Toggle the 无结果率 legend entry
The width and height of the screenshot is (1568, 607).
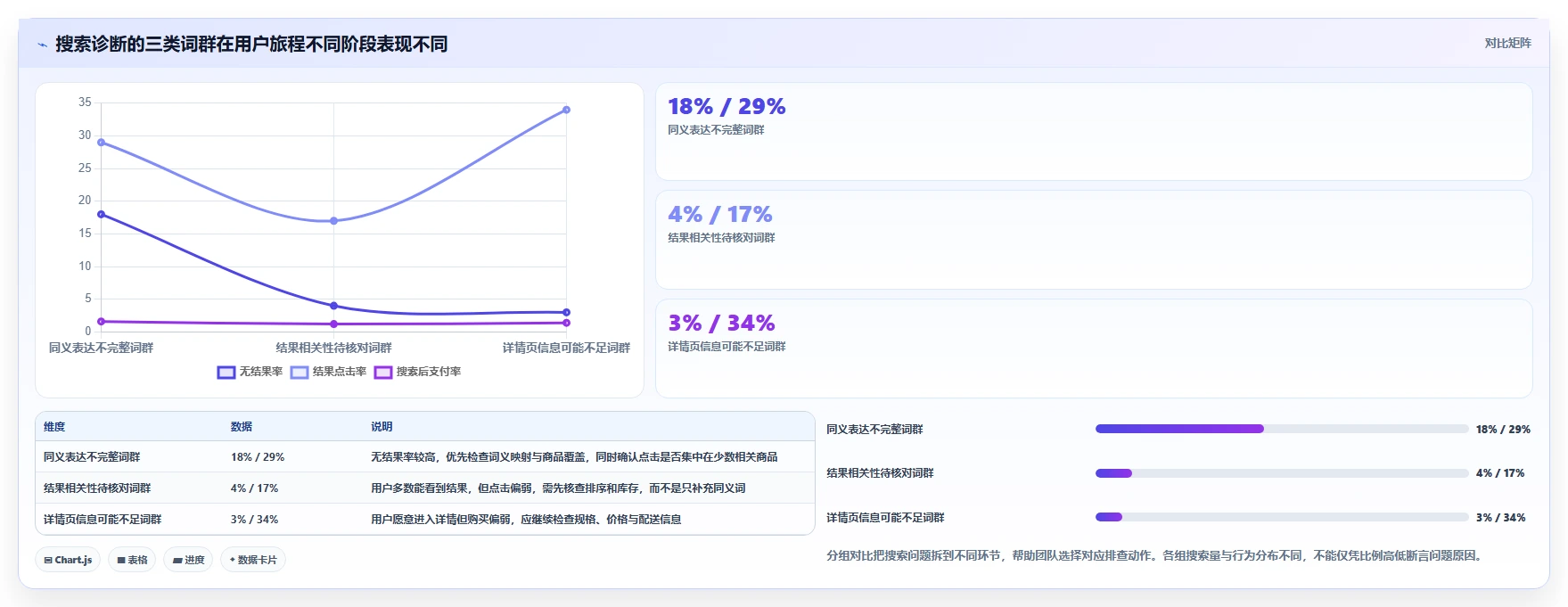[x=250, y=372]
